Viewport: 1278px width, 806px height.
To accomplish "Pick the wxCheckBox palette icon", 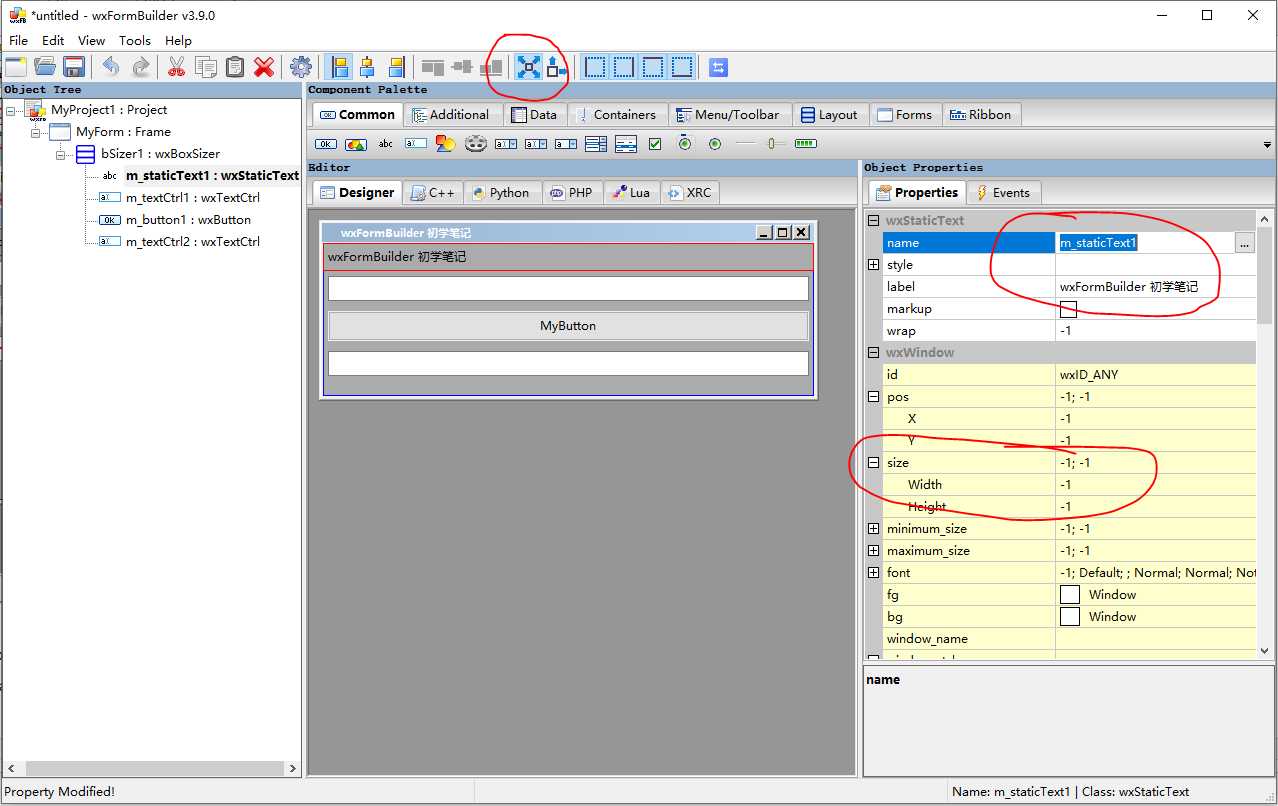I will coord(655,144).
